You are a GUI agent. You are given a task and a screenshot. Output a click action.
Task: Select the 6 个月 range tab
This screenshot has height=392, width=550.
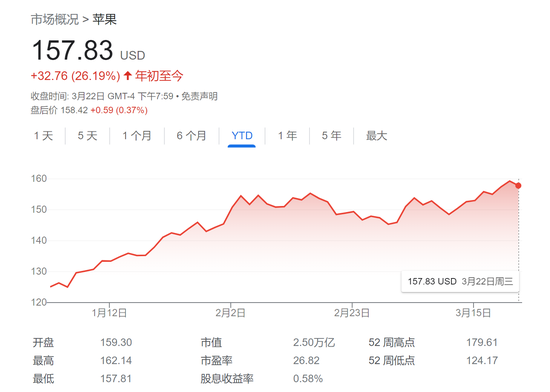(x=192, y=136)
